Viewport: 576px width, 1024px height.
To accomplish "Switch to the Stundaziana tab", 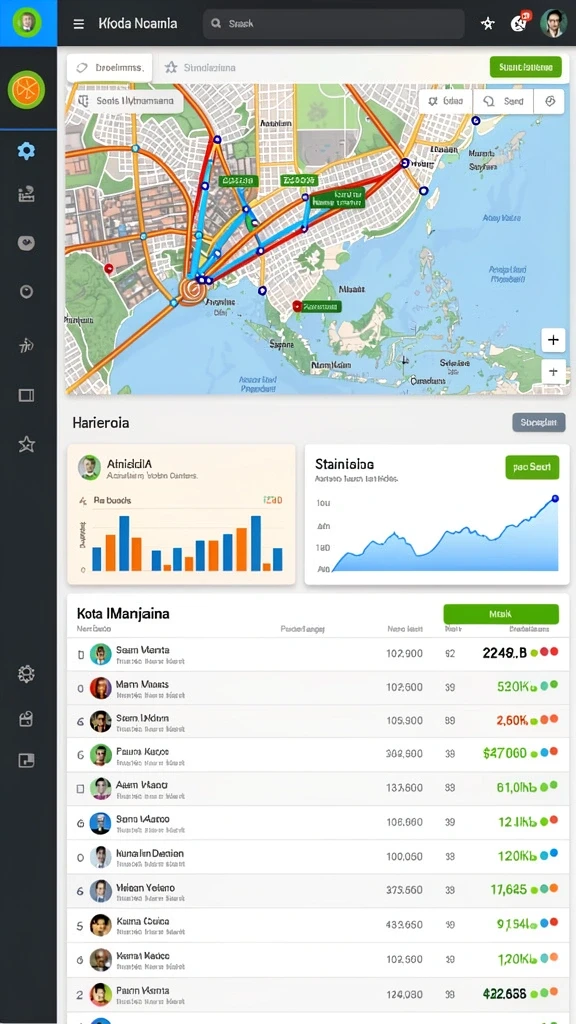I will click(x=200, y=67).
